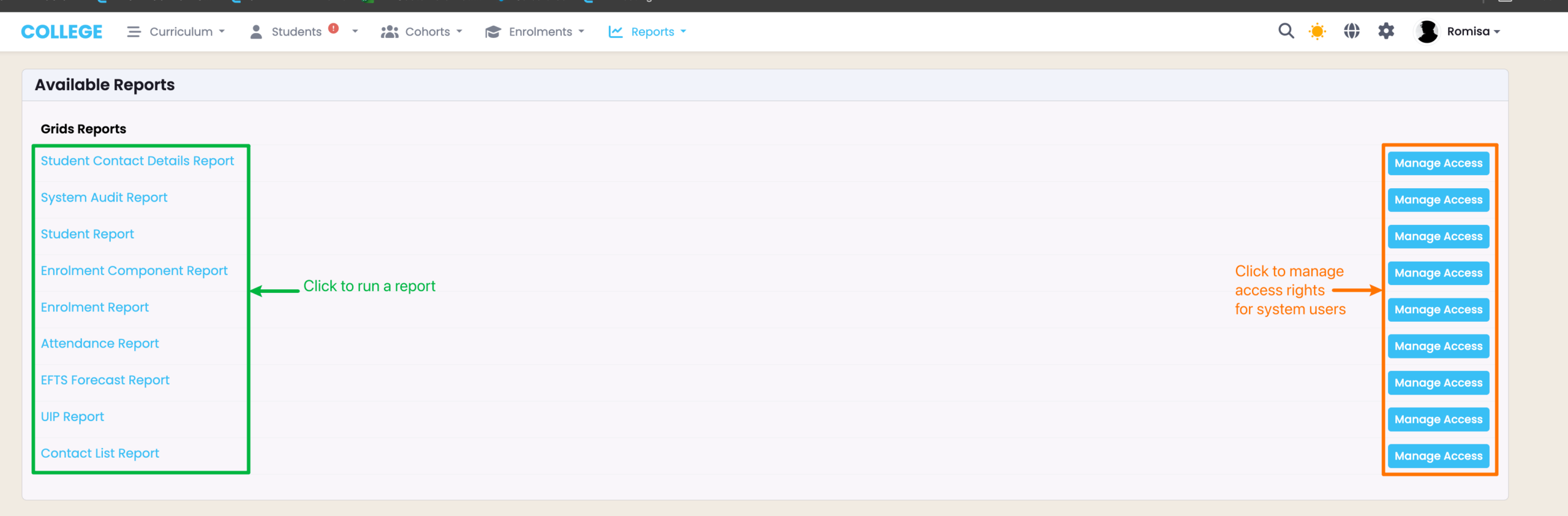1568x516 pixels.
Task: Open the Cohorts menu
Action: tap(428, 32)
